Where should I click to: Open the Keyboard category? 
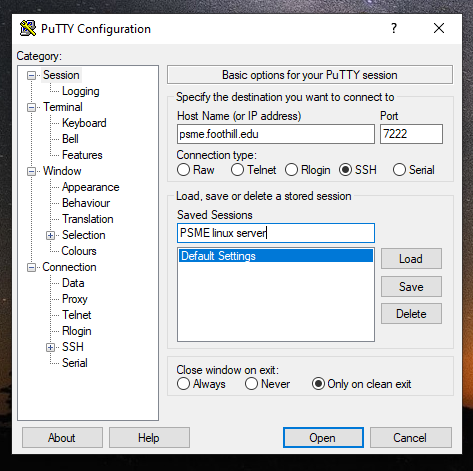(x=84, y=123)
